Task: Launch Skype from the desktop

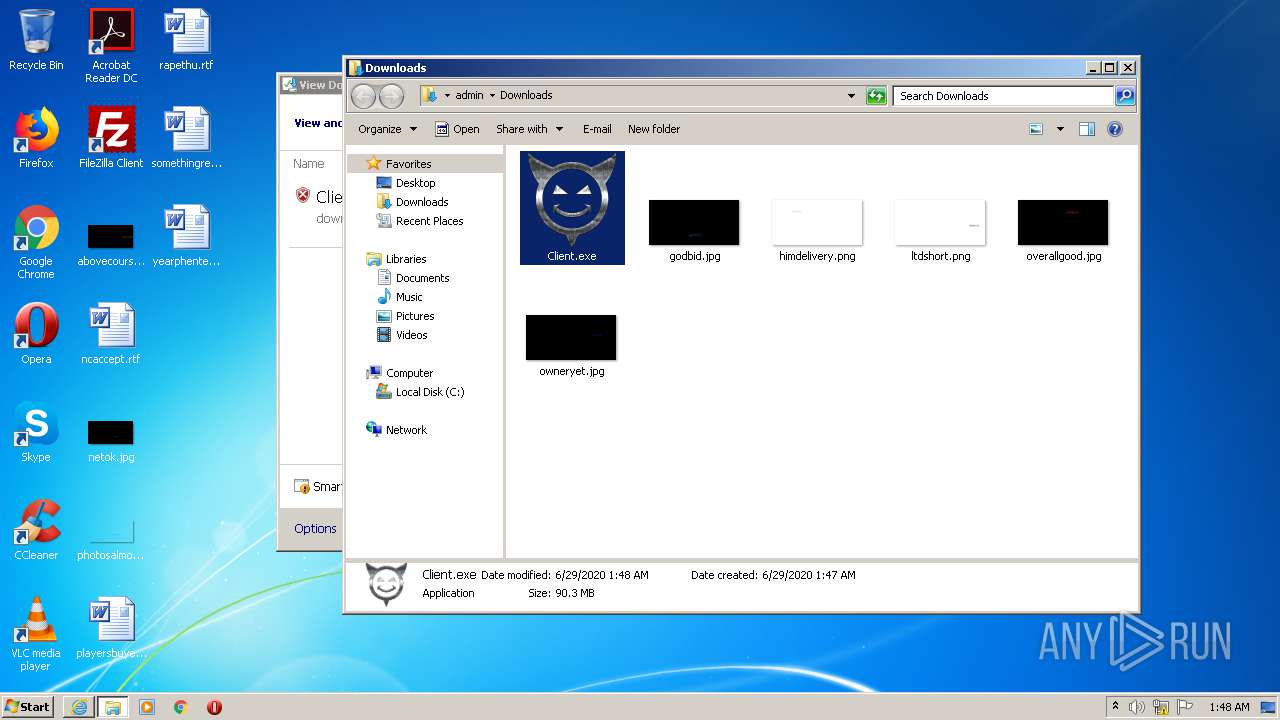Action: click(x=36, y=432)
